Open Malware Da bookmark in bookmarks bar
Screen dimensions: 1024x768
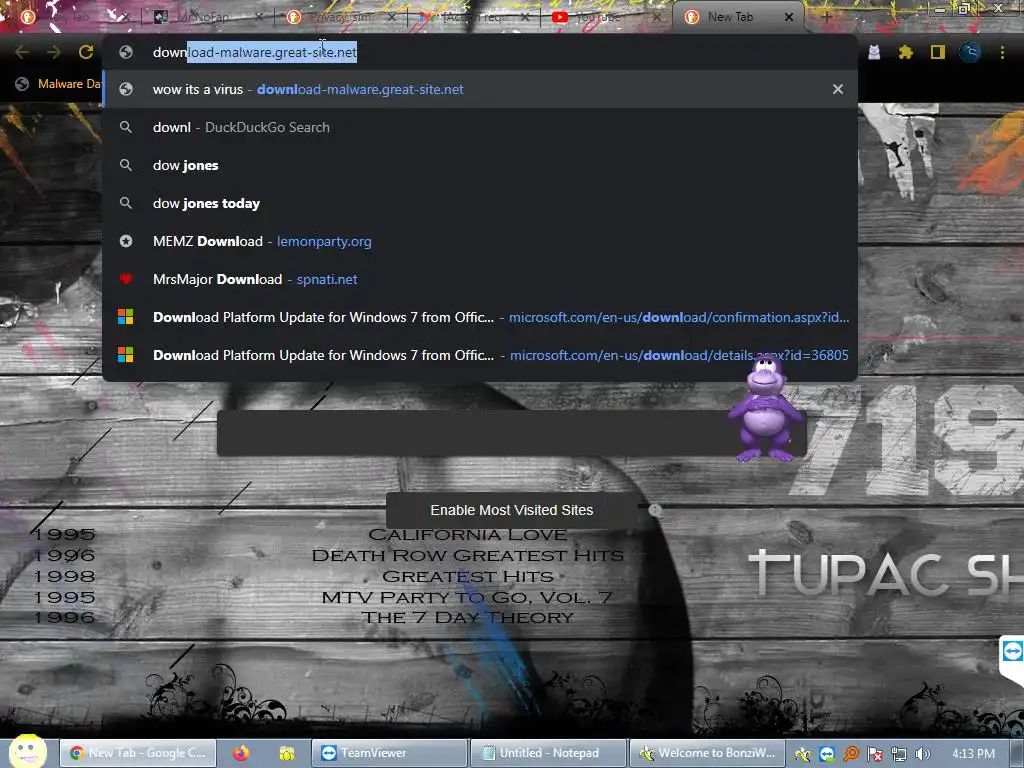click(58, 84)
